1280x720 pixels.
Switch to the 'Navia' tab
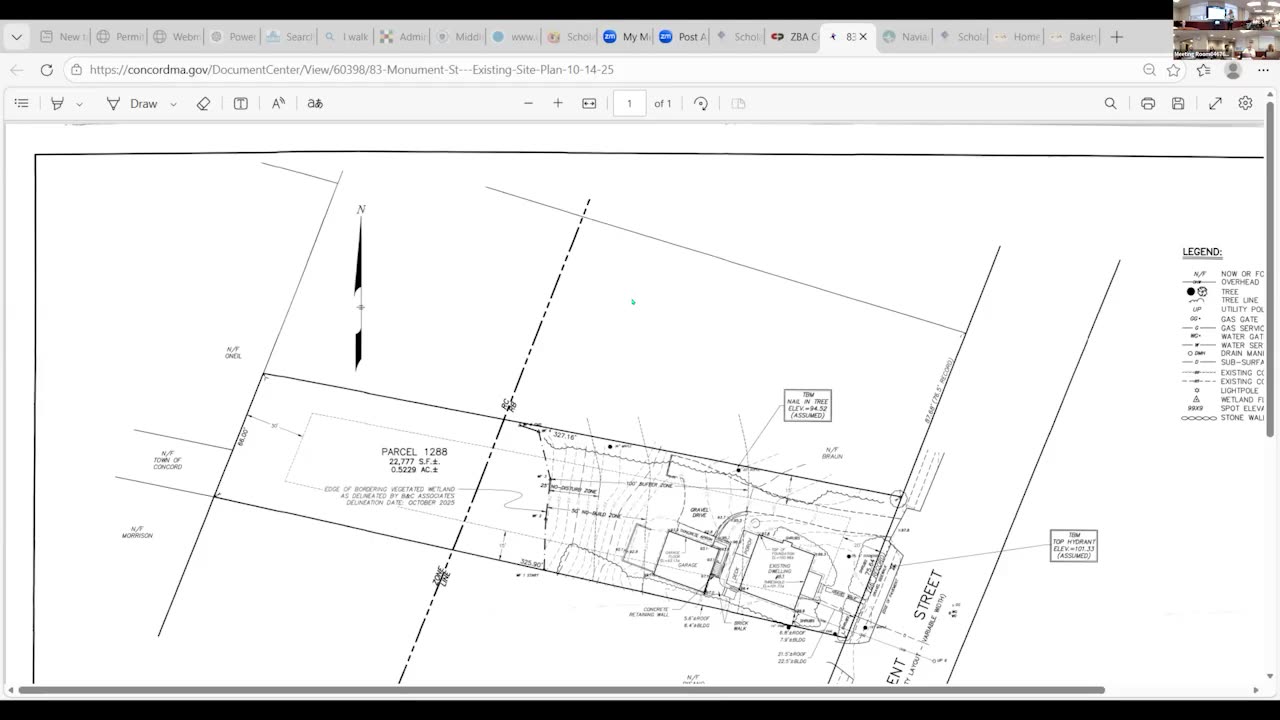click(x=906, y=37)
